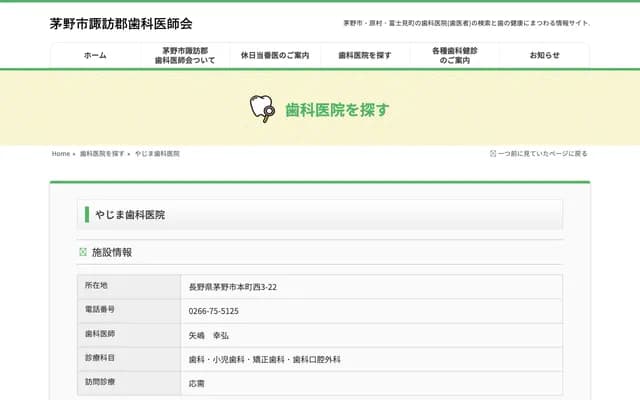This screenshot has width=640, height=400.
Task: Click the icon beside 一つ前に見ていたページに戻る
Action: 493,153
